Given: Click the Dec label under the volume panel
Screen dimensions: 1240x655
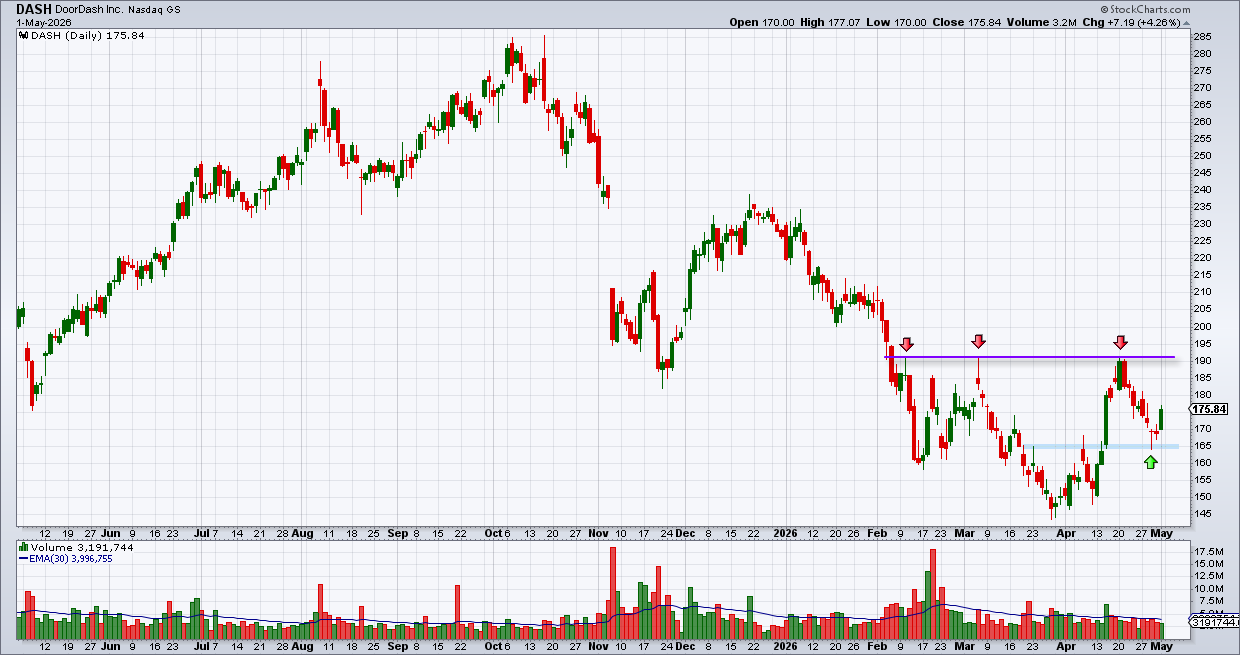Looking at the screenshot, I should tap(687, 647).
